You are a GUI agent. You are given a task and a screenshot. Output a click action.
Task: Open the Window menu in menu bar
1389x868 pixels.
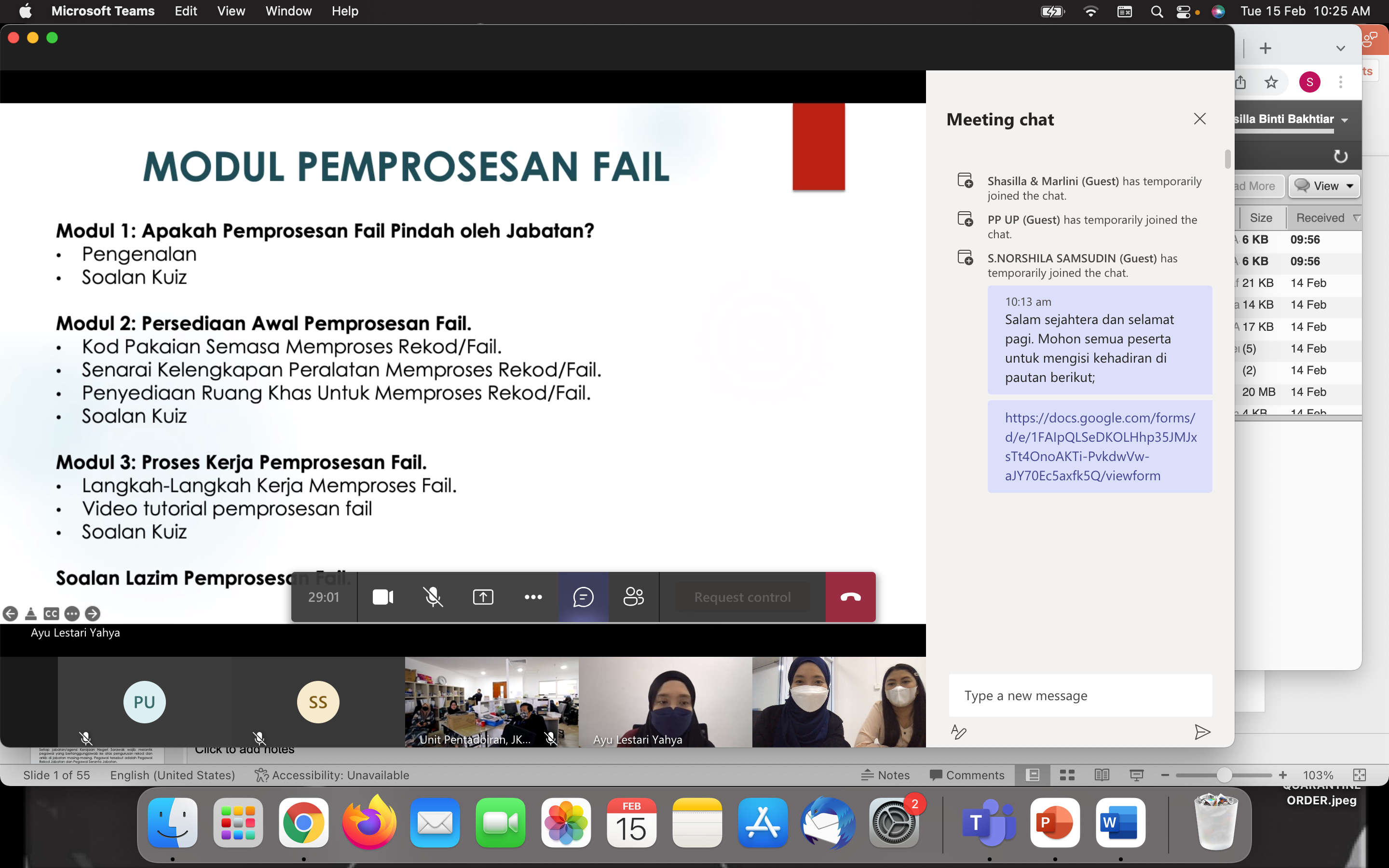(288, 11)
